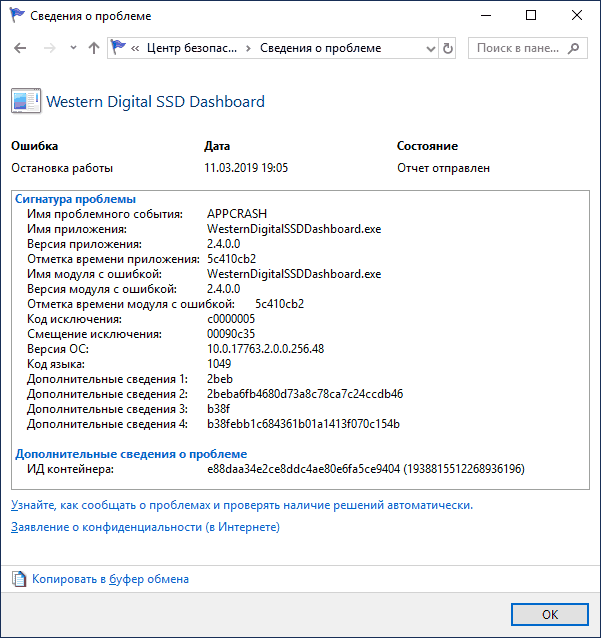The image size is (601, 638).
Task: Click the 'Поиск в пане...' search field
Action: click(527, 48)
